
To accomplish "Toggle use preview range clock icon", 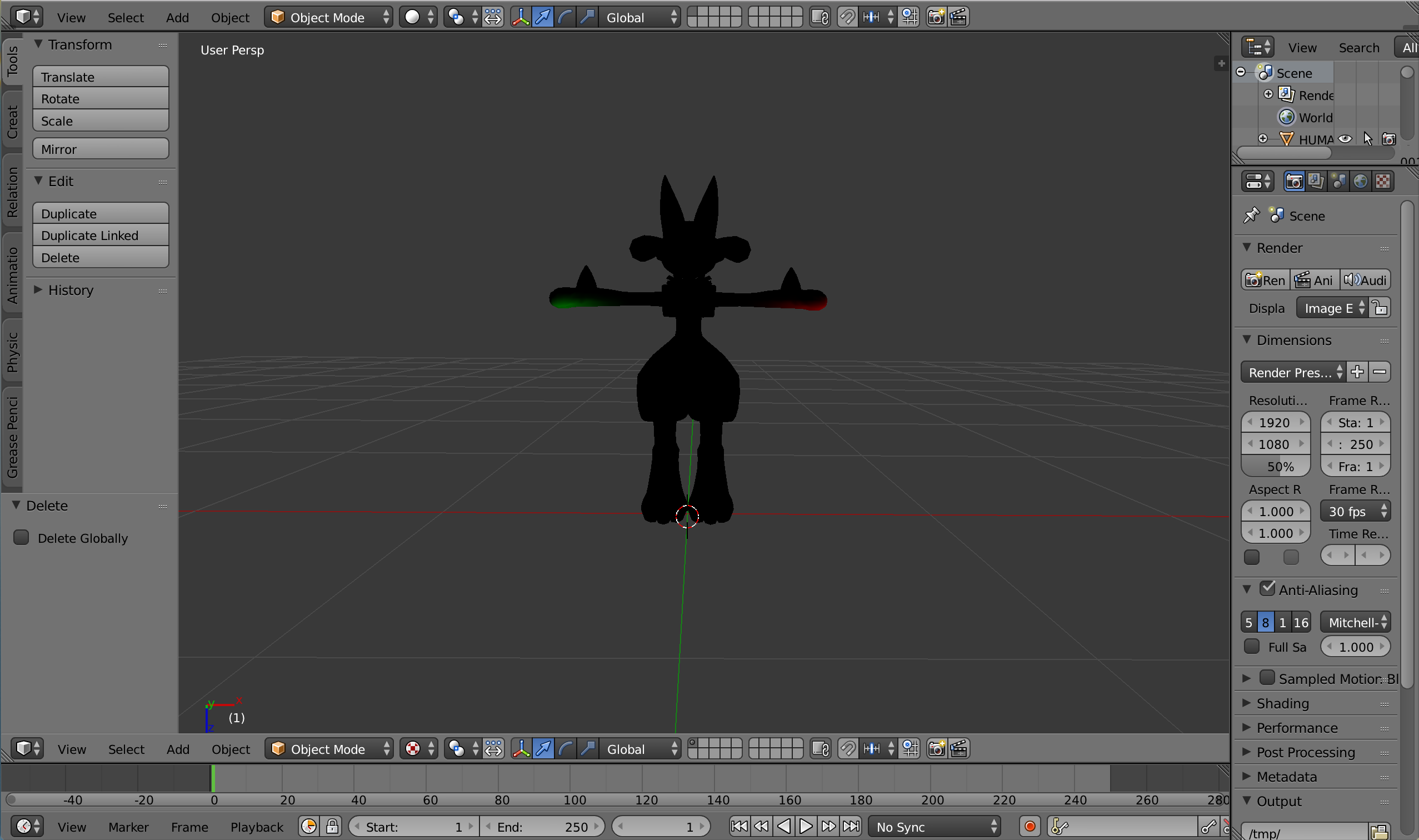I will (x=309, y=827).
